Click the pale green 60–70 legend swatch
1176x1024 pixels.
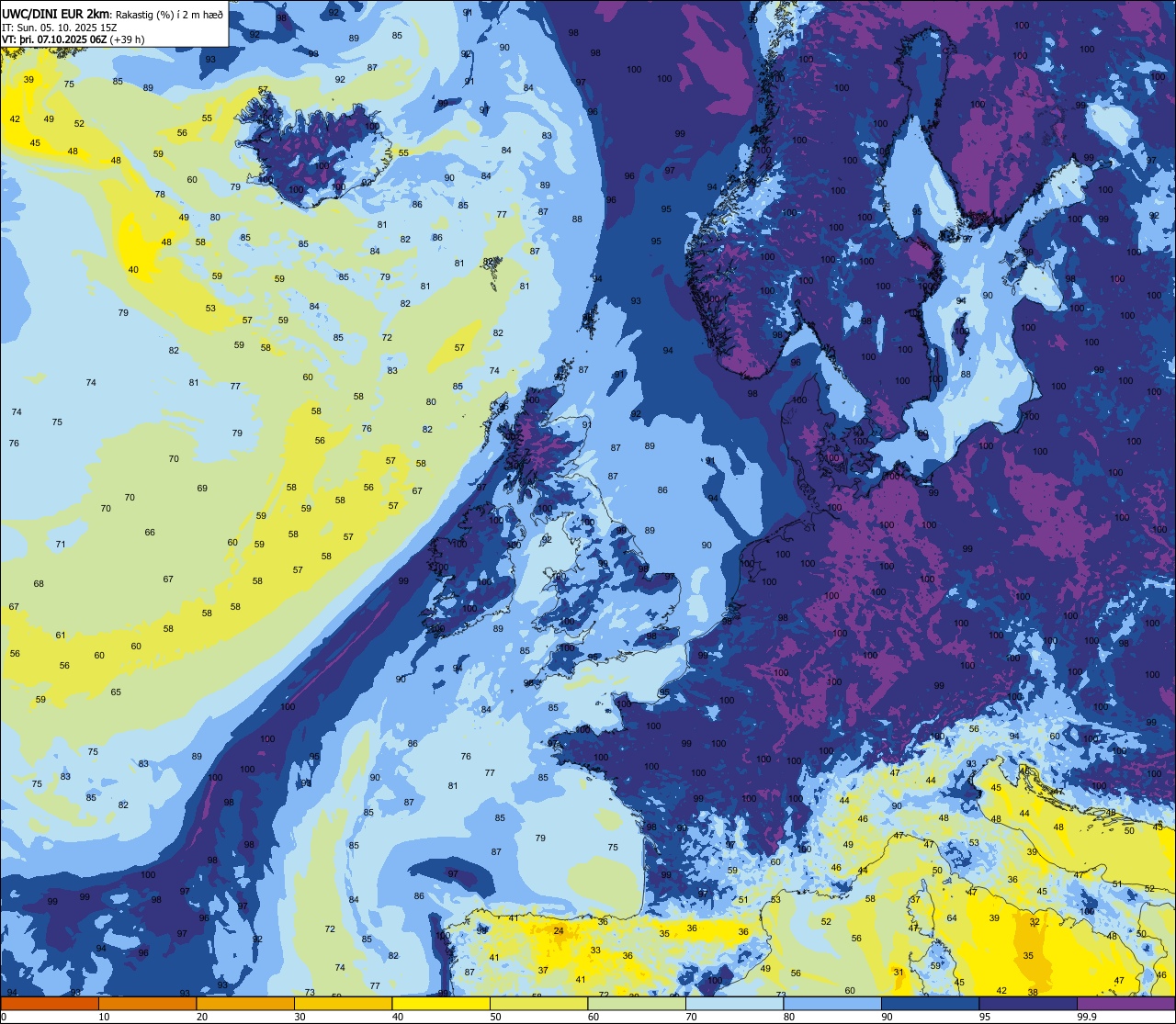point(637,1003)
